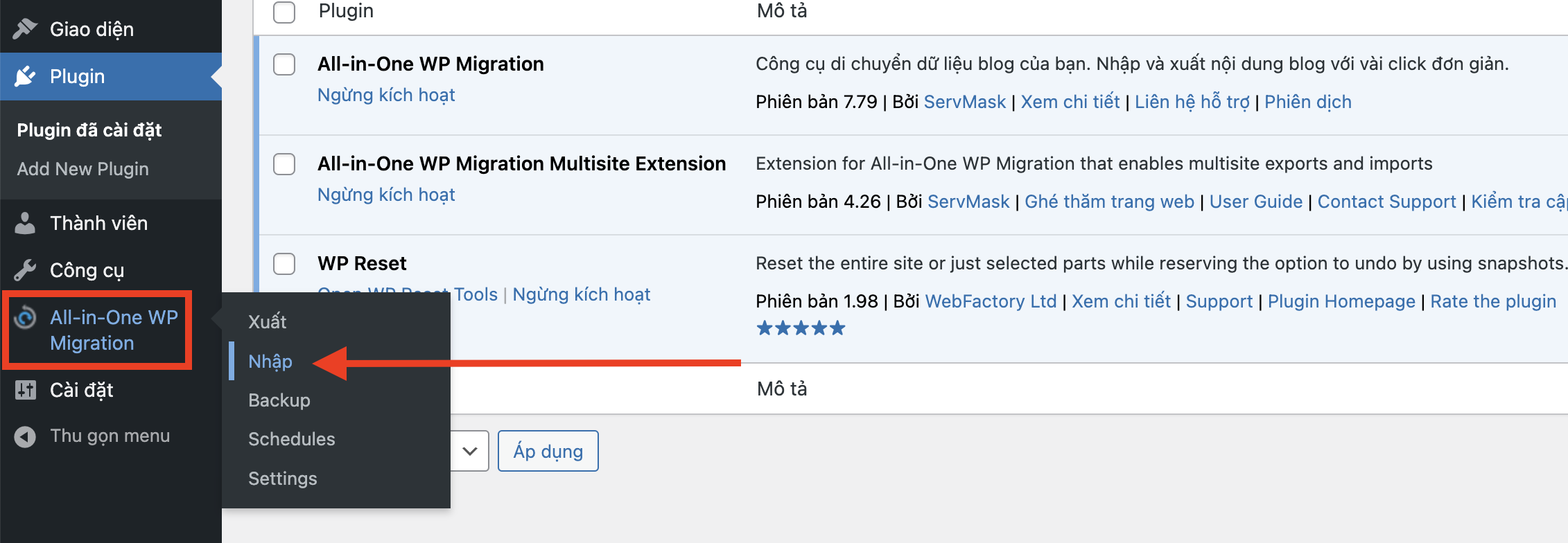Tick the All-in-One WP Migration plugin checkbox
The height and width of the screenshot is (543, 1568).
(x=284, y=64)
